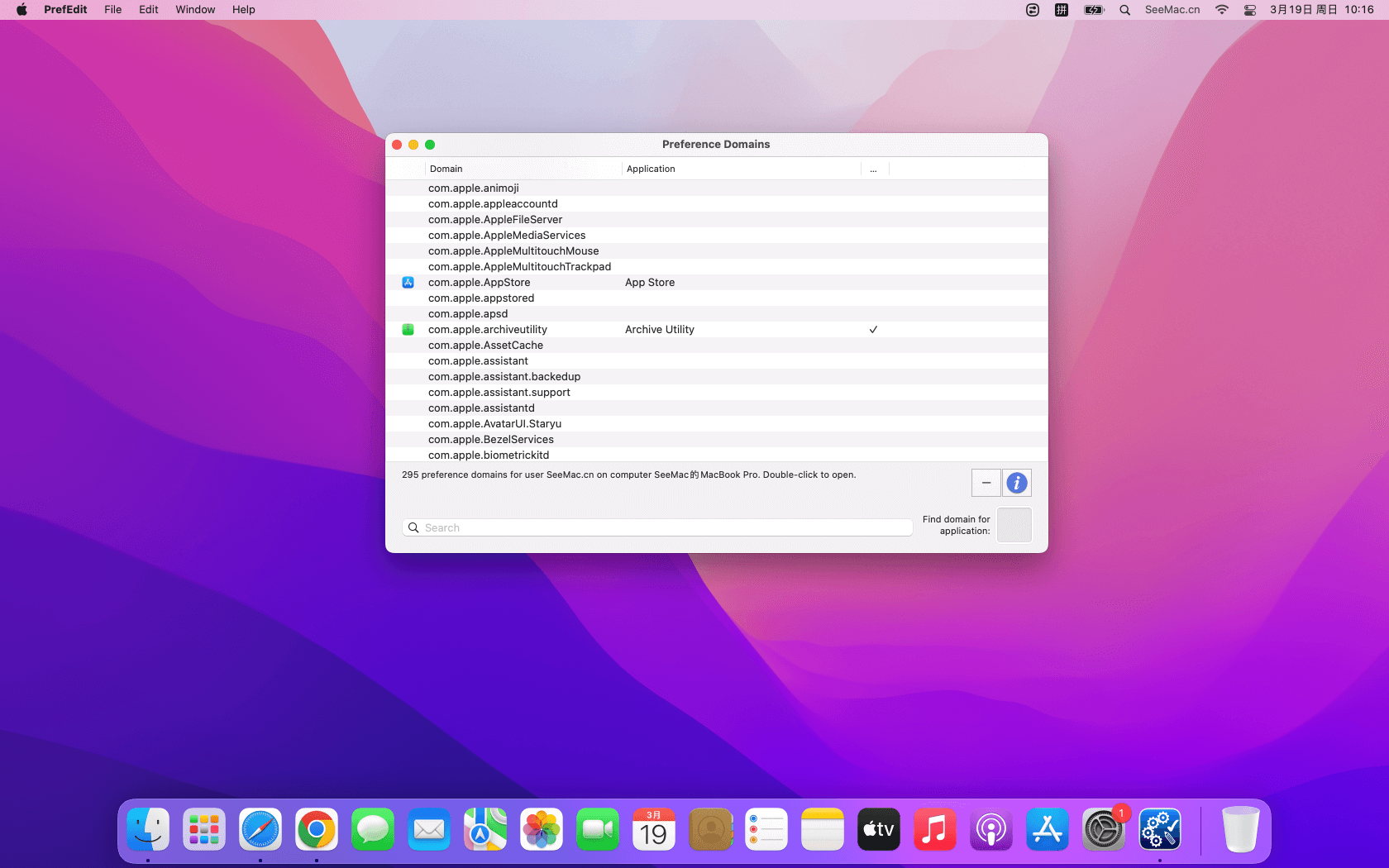Click the Archive Utility icon beside com.apple.archiveutility
Viewport: 1389px width, 868px height.
[x=408, y=330]
